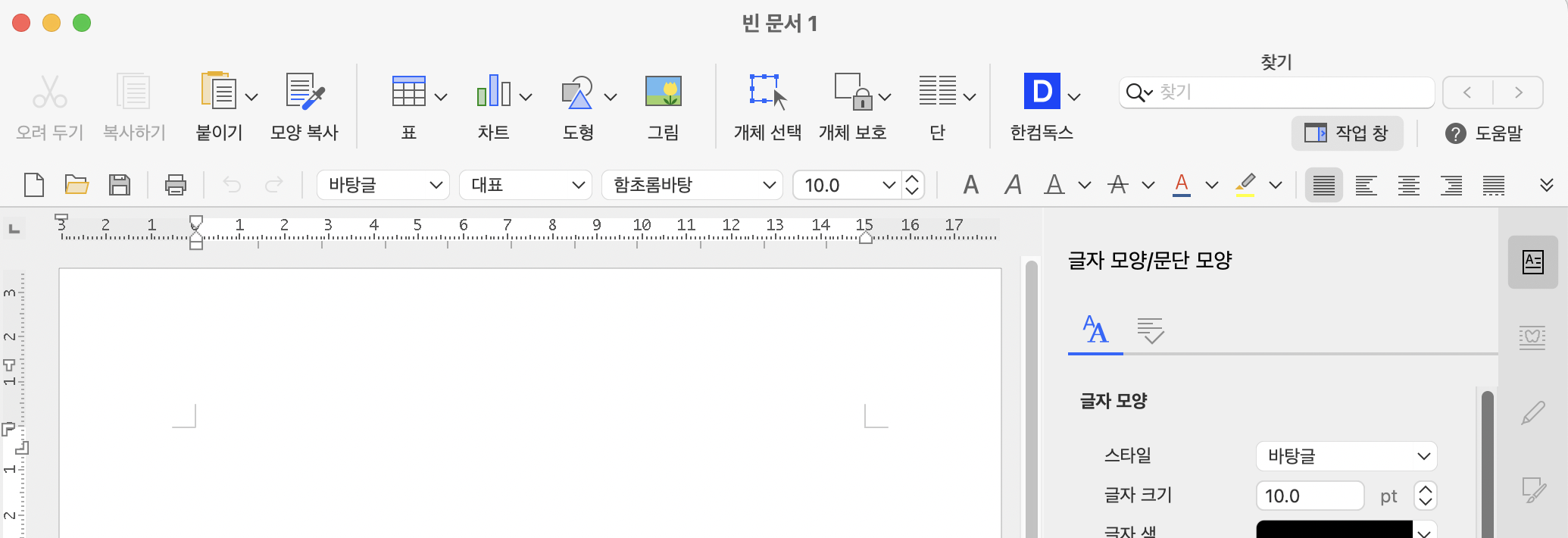Insert a table with the 표 icon

coord(408,92)
